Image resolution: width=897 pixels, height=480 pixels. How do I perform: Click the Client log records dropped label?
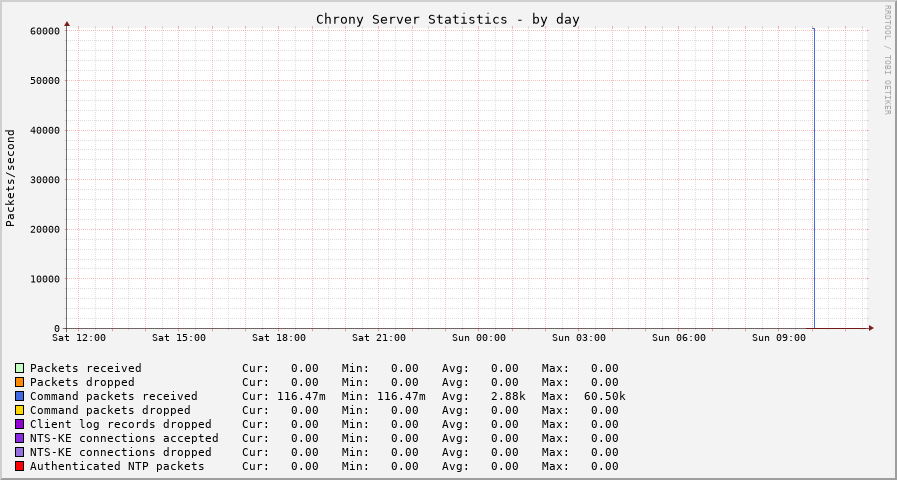[x=121, y=424]
